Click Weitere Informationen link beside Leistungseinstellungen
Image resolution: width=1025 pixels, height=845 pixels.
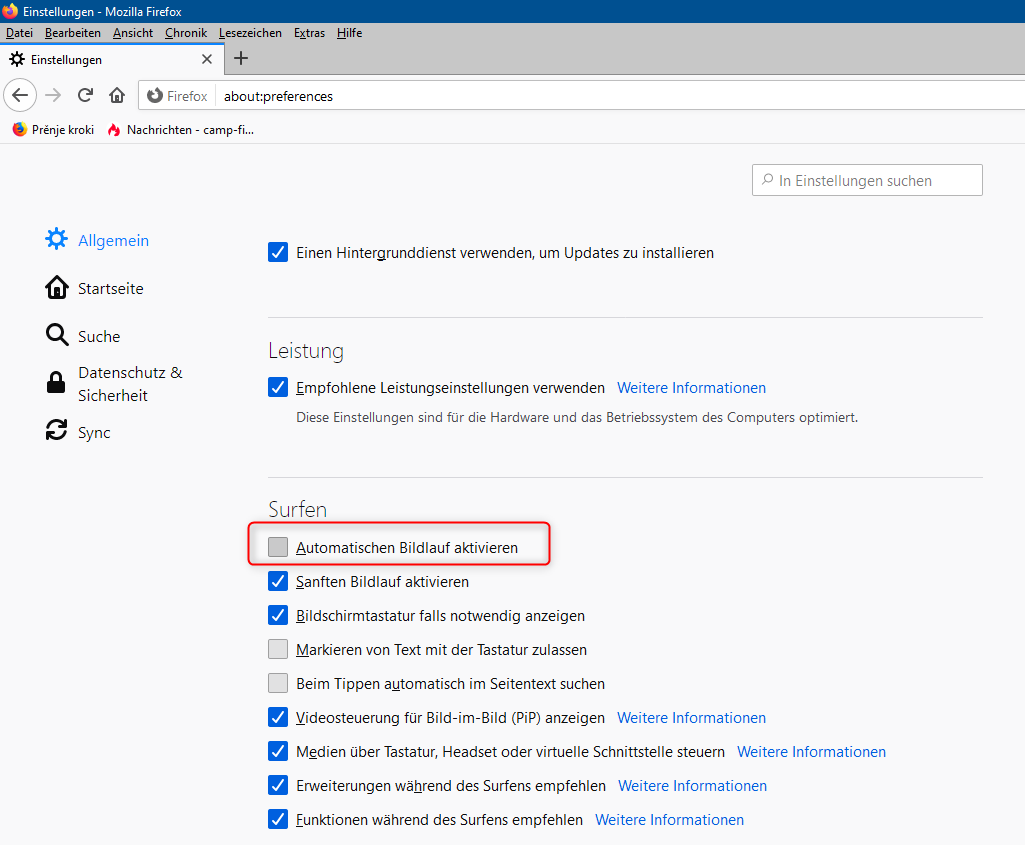691,387
